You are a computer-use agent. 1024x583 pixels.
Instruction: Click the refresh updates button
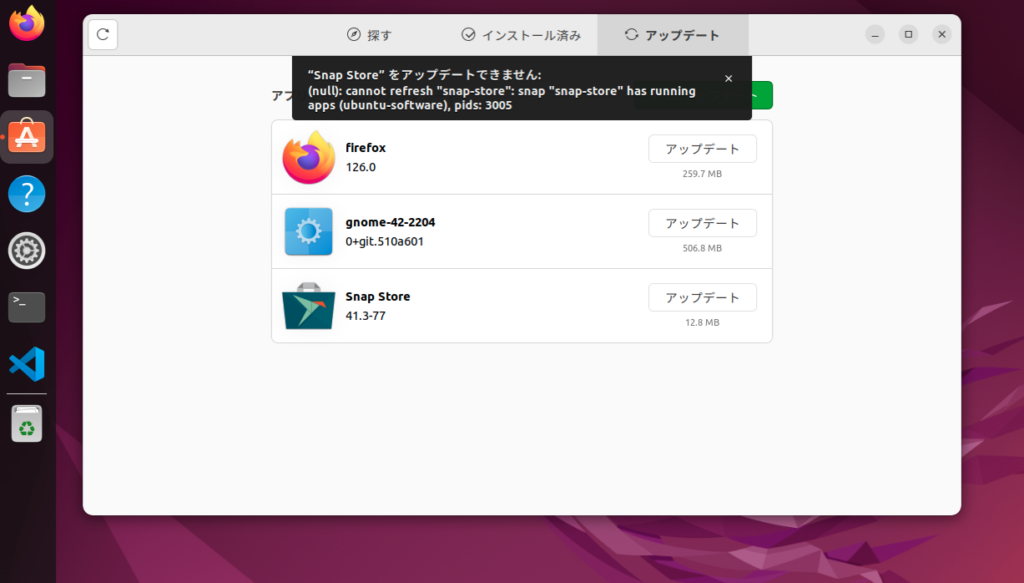(103, 35)
